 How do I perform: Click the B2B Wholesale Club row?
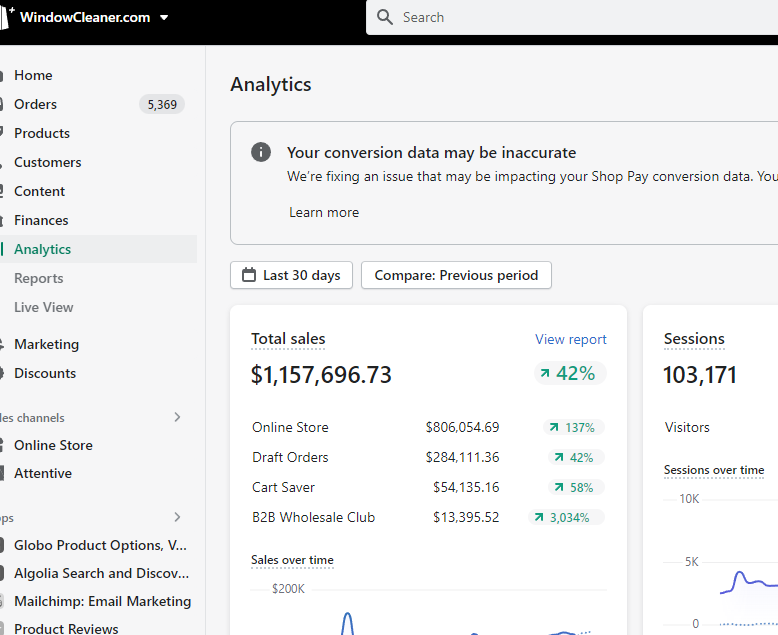tap(428, 517)
